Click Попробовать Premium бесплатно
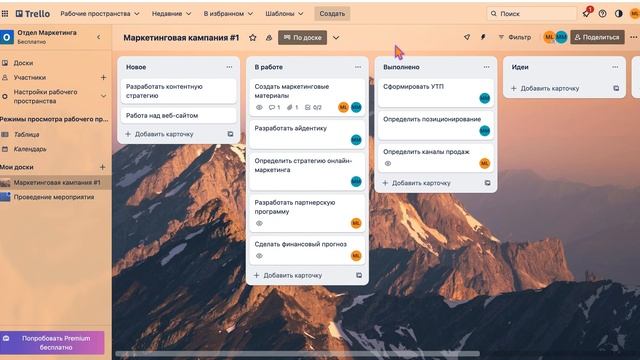The image size is (640, 360). point(52,342)
